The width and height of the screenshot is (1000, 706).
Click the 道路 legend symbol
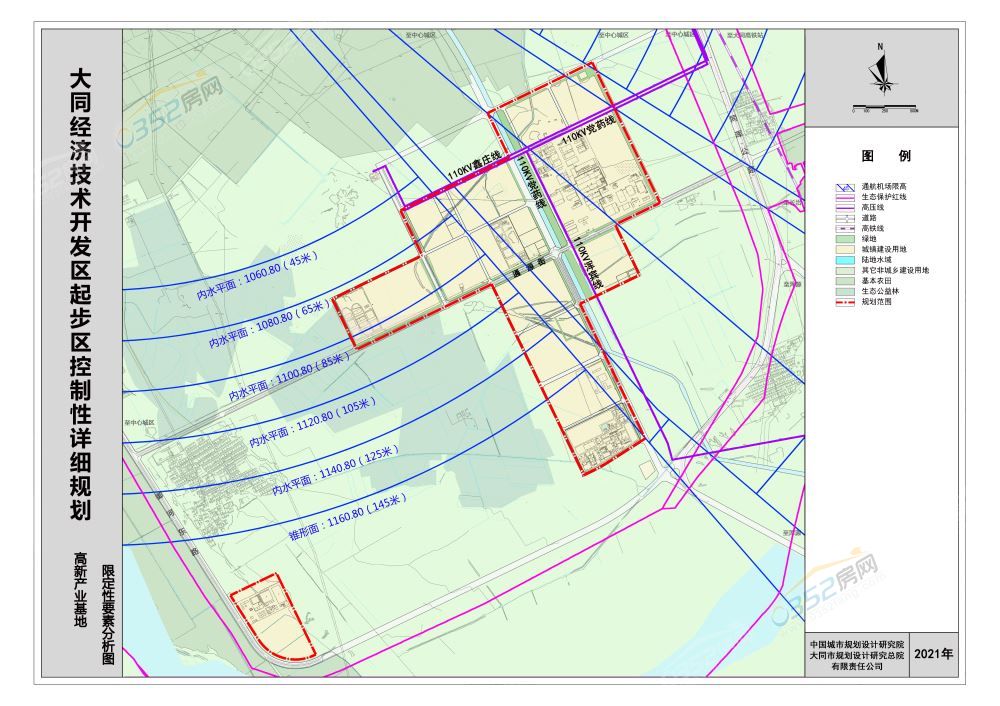(846, 217)
